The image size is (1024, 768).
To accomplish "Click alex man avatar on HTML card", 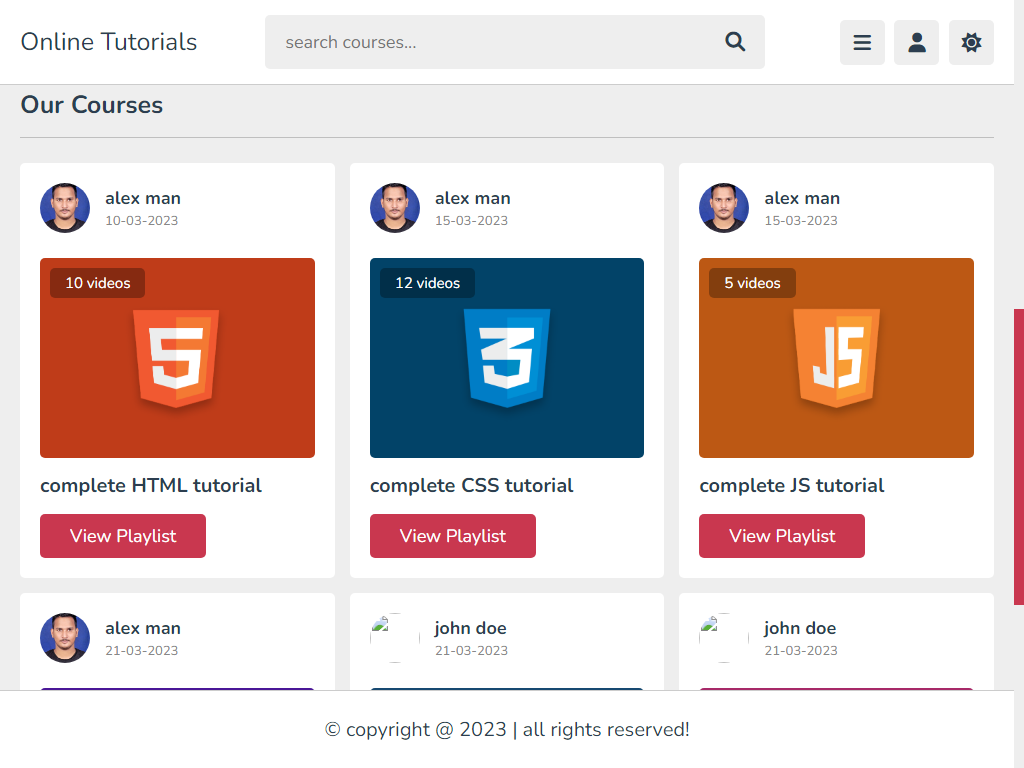I will point(65,208).
